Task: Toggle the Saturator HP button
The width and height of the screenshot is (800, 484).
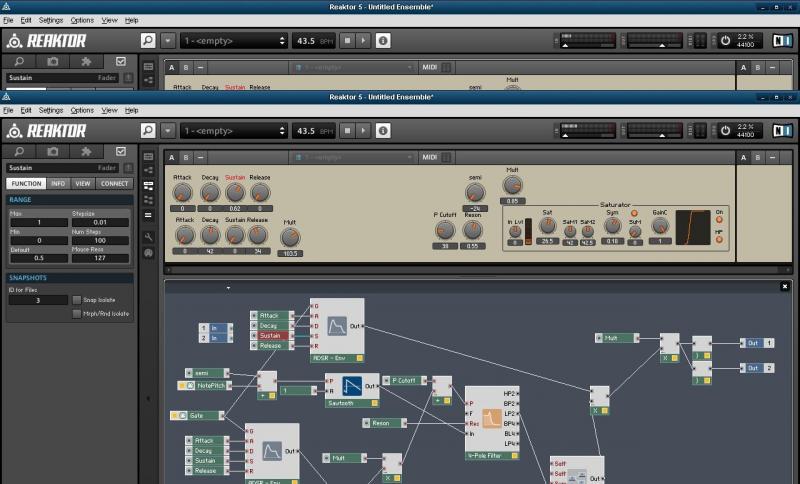Action: (x=719, y=239)
